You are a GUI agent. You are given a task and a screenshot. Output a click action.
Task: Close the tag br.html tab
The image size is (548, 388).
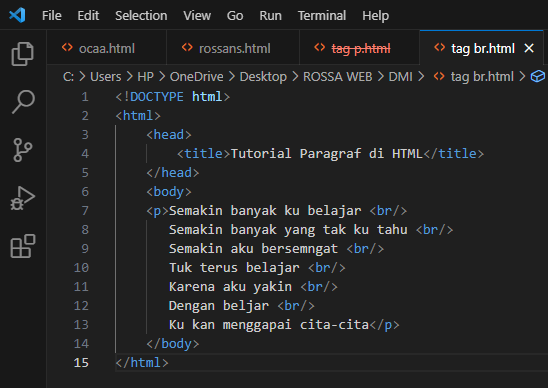[529, 48]
